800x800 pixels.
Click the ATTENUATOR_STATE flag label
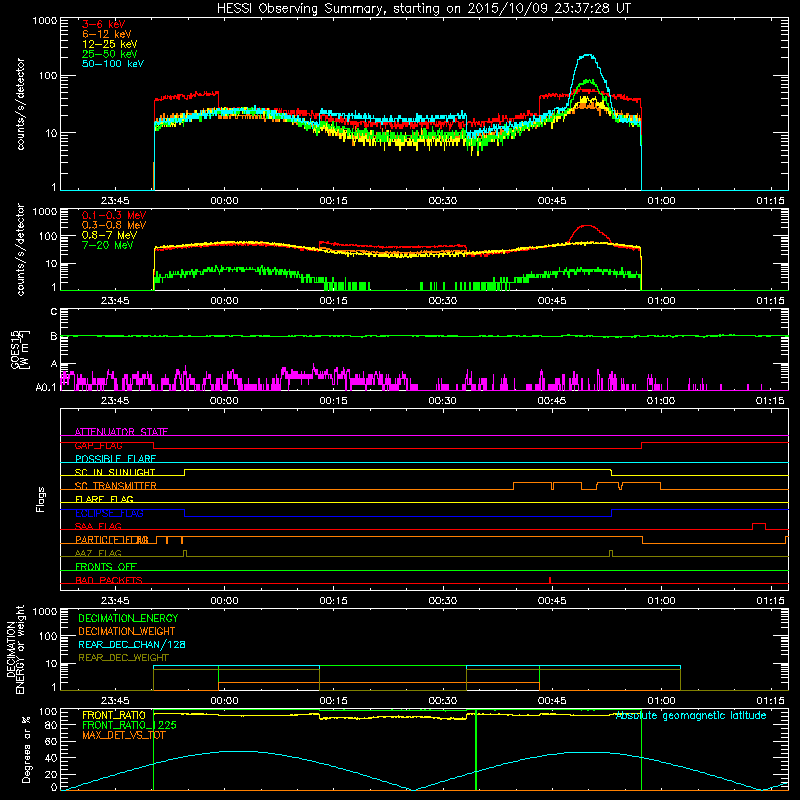pyautogui.click(x=121, y=432)
